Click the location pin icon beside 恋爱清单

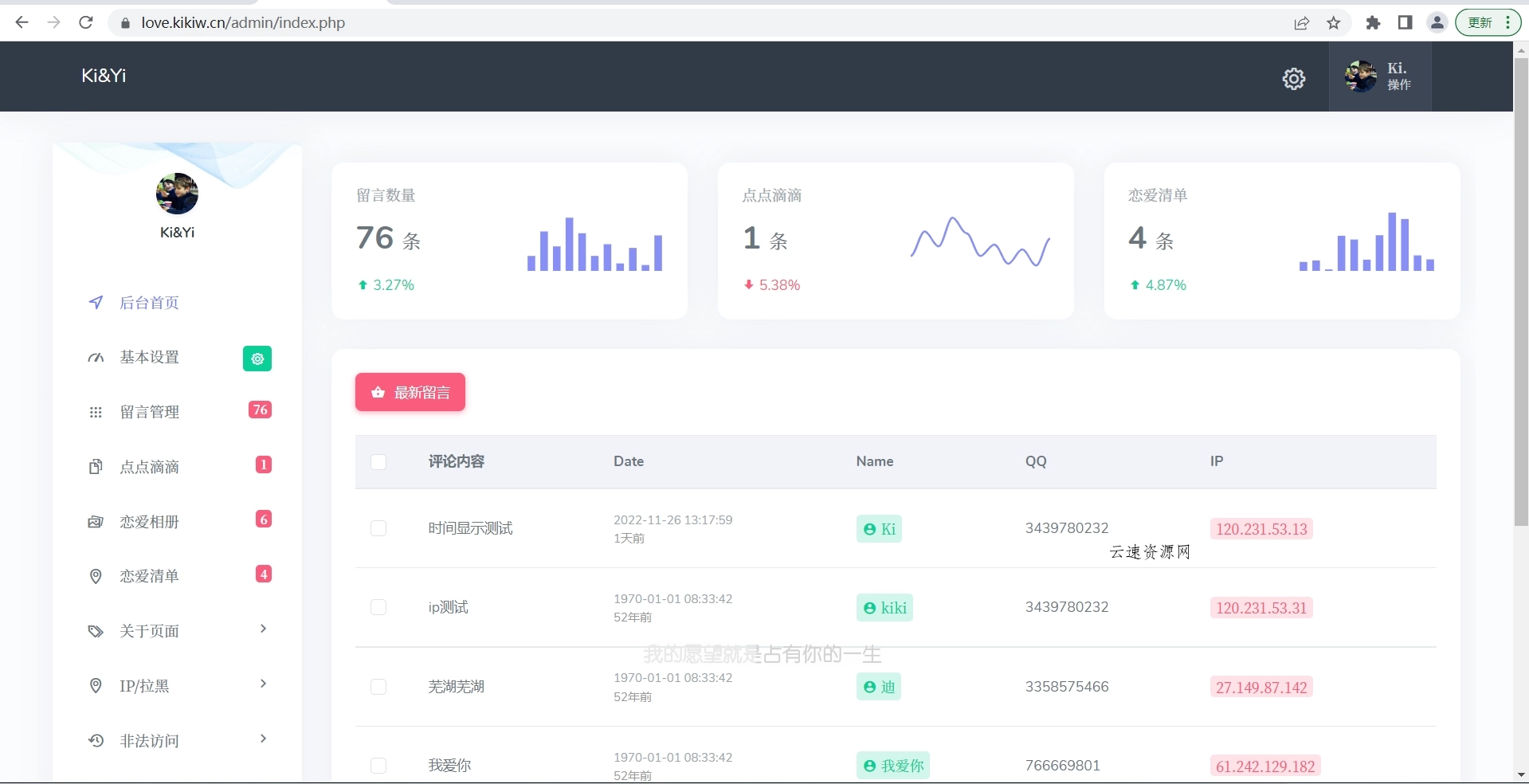[x=96, y=576]
